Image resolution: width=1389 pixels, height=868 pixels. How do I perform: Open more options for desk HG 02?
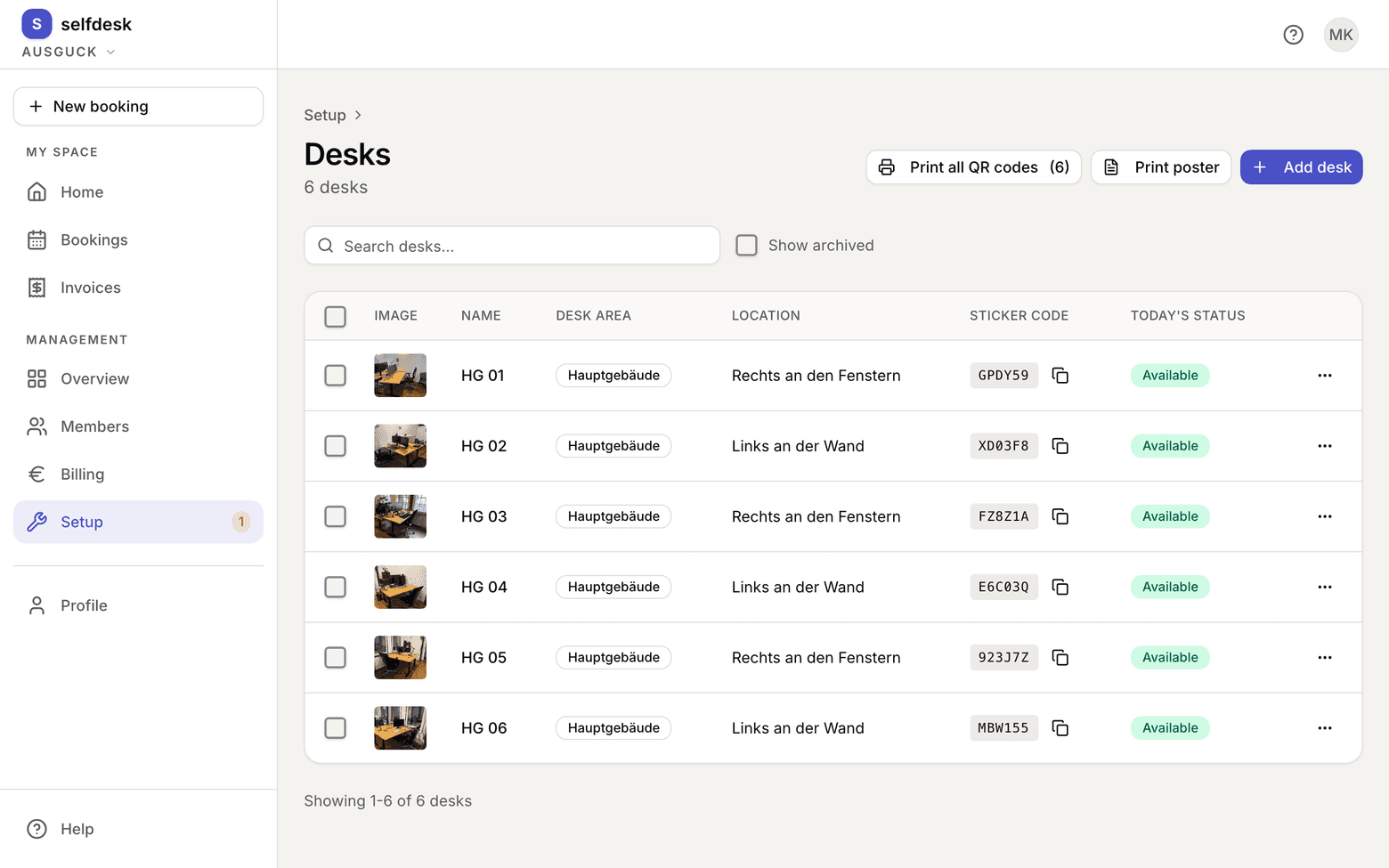(1325, 446)
